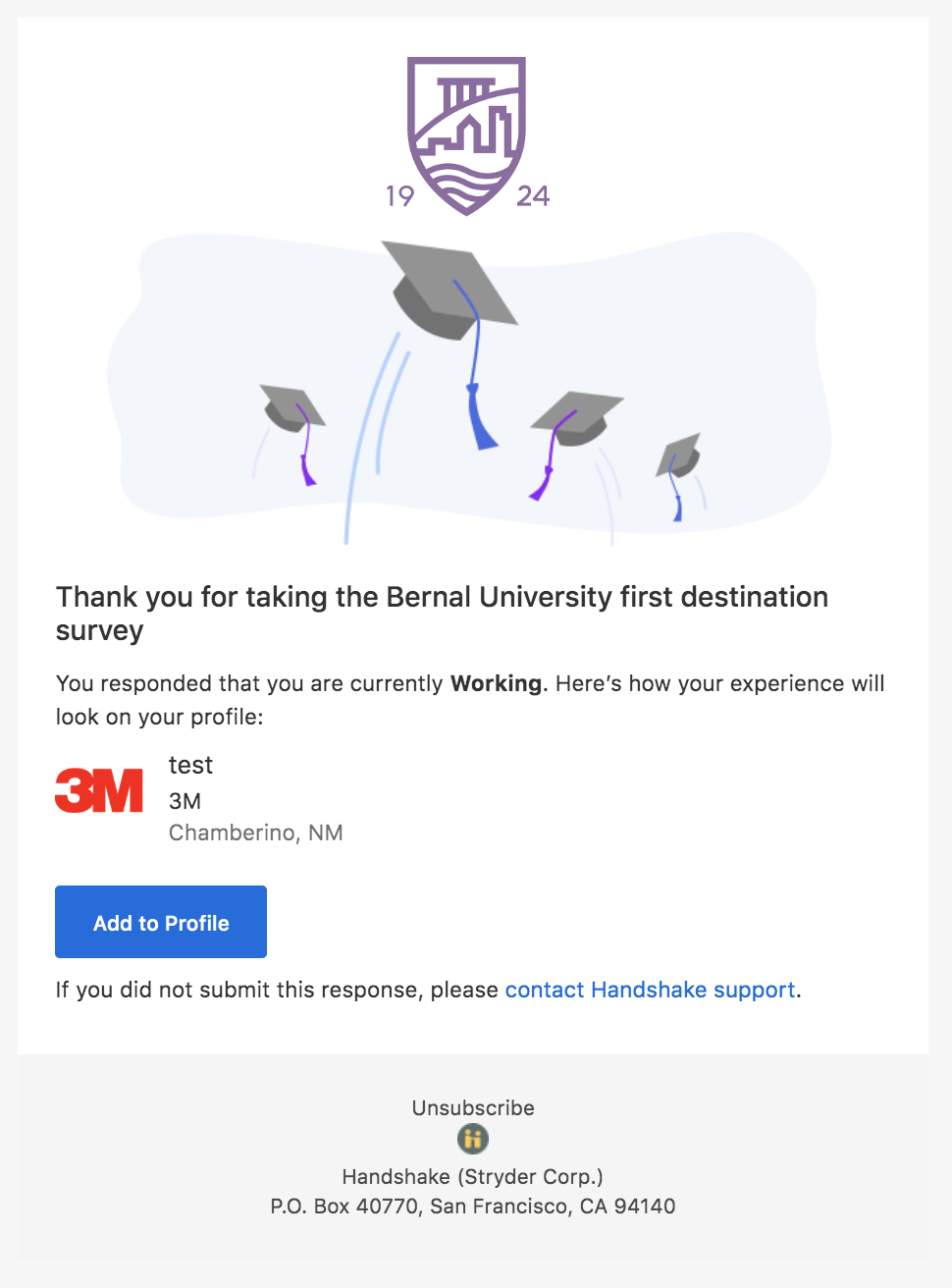Click the 'test' job title text
This screenshot has width=952, height=1288.
[x=190, y=765]
